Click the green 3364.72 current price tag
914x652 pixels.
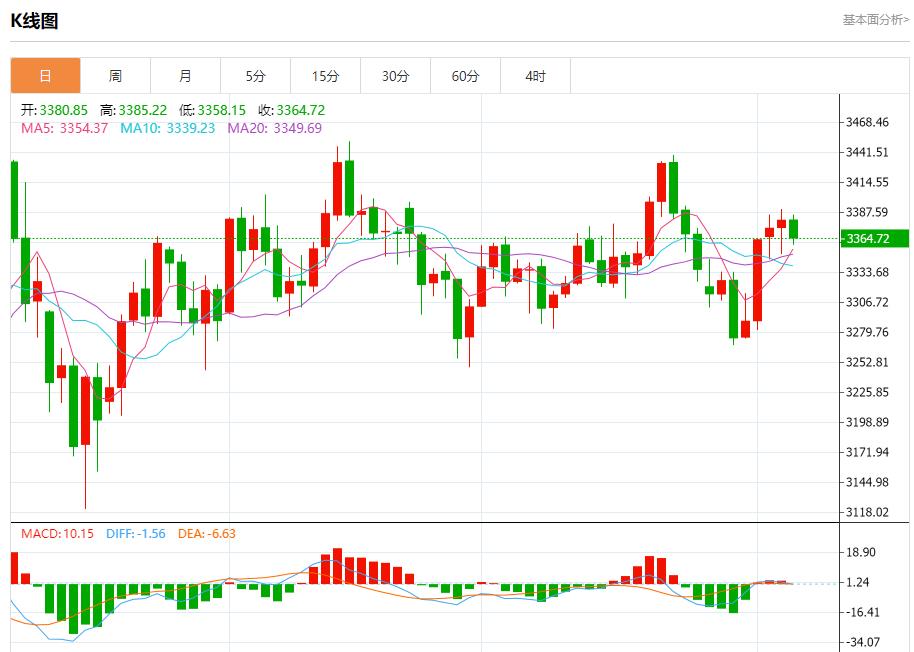pos(874,238)
